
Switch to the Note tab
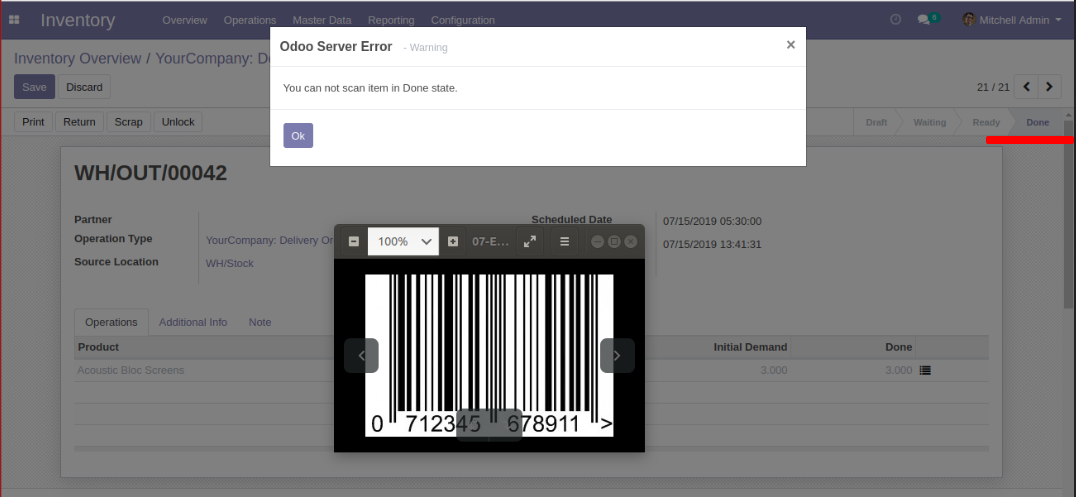[x=260, y=322]
